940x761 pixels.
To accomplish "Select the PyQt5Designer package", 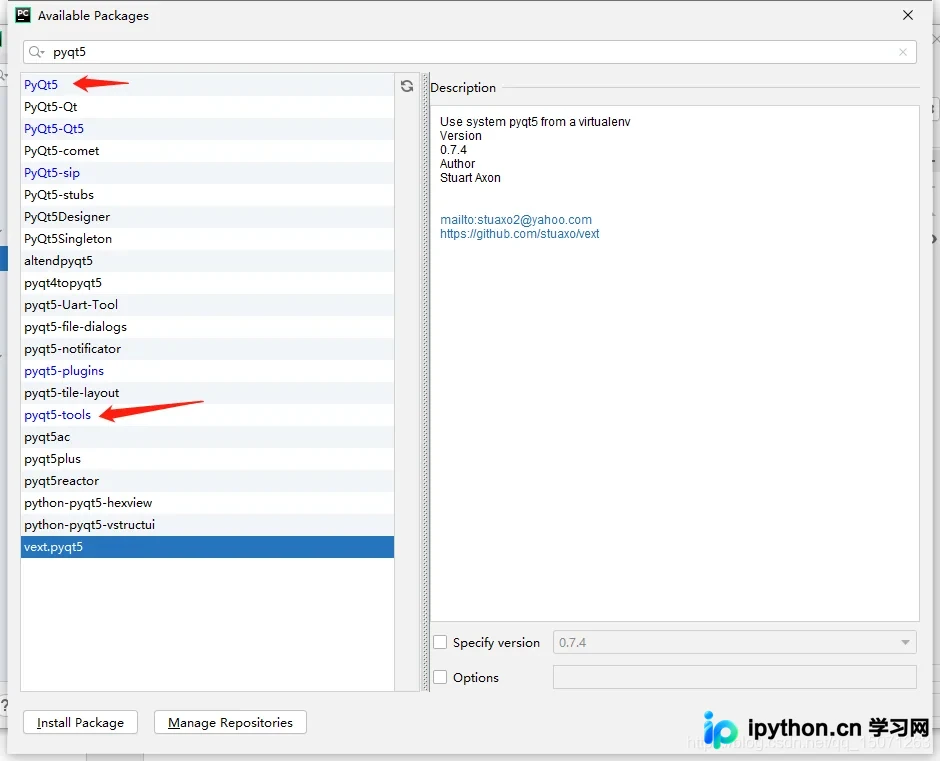I will point(207,217).
